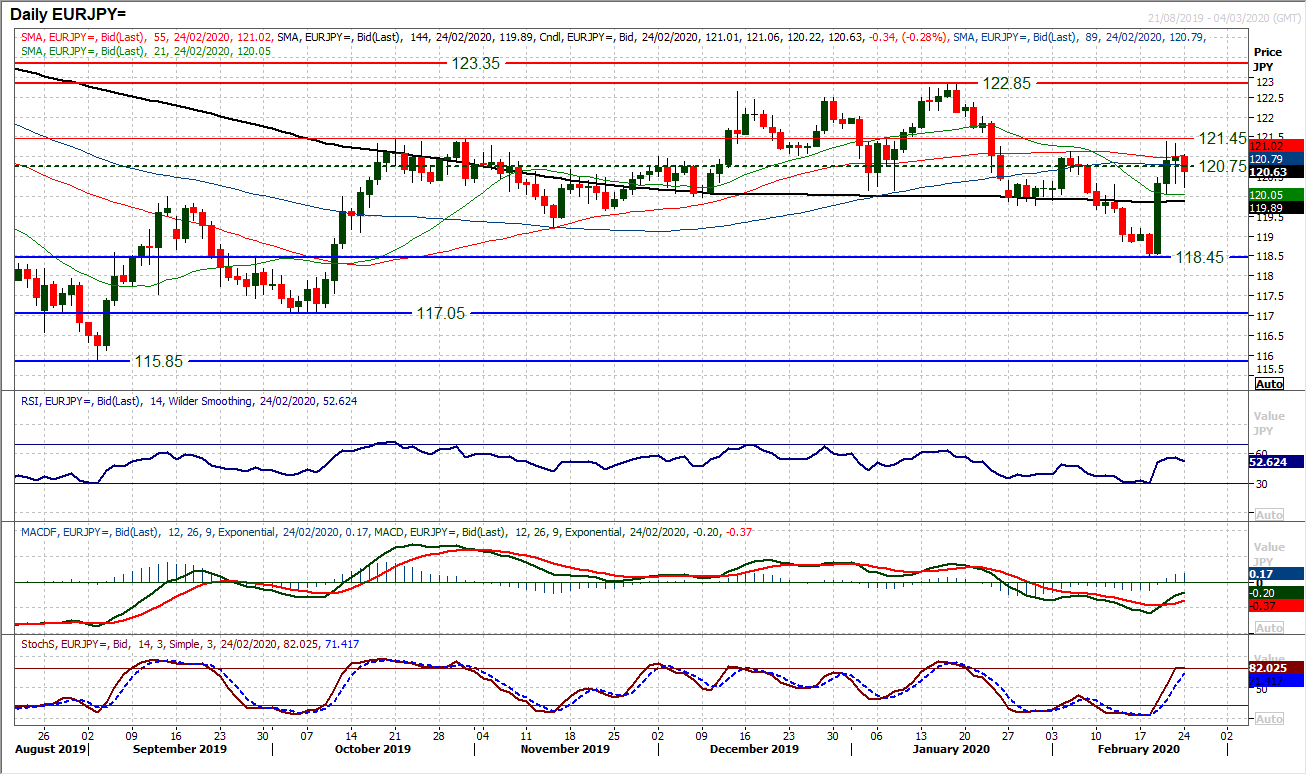This screenshot has width=1307, height=775.
Task: Click the Price JPY axis header
Action: point(1267,59)
